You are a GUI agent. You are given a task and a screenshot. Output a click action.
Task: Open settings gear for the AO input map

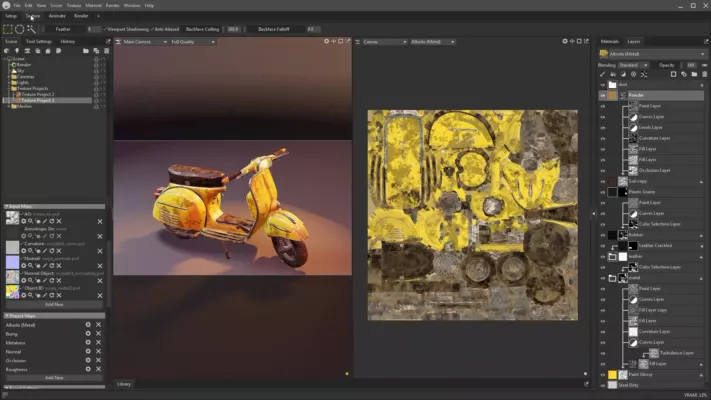point(24,221)
